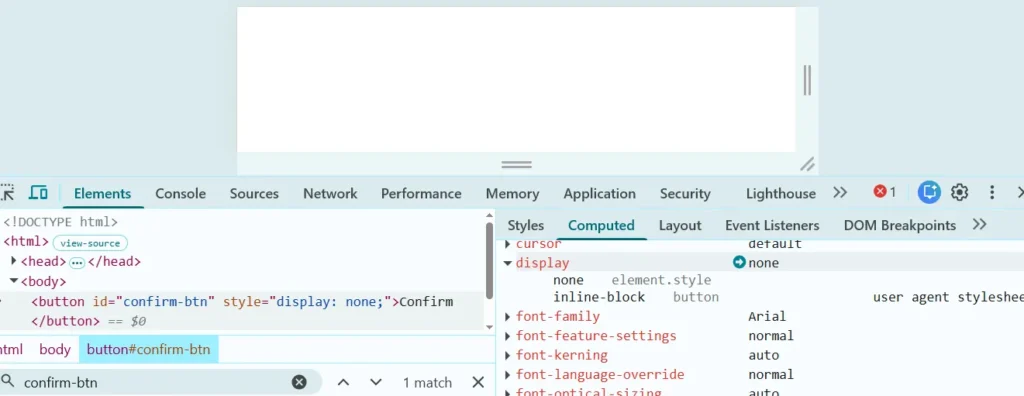Open the three-dot customize DevTools menu

pos(991,192)
